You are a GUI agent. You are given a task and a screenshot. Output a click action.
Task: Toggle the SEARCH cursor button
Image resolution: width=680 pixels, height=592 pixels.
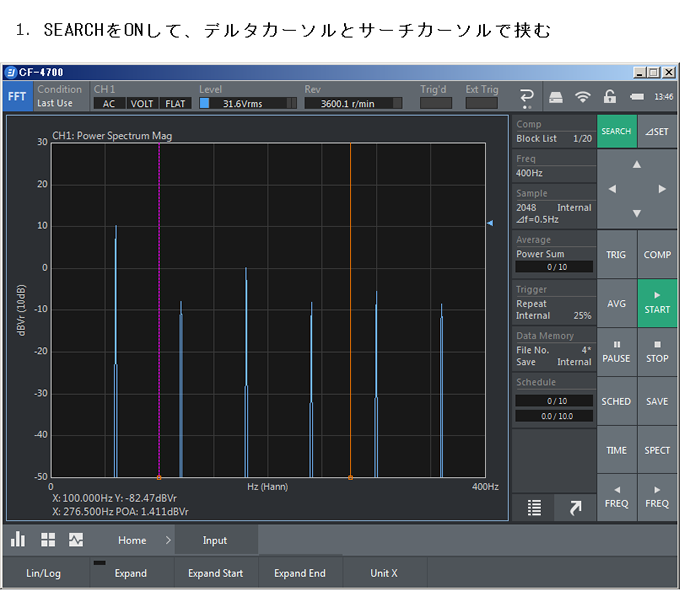[616, 131]
